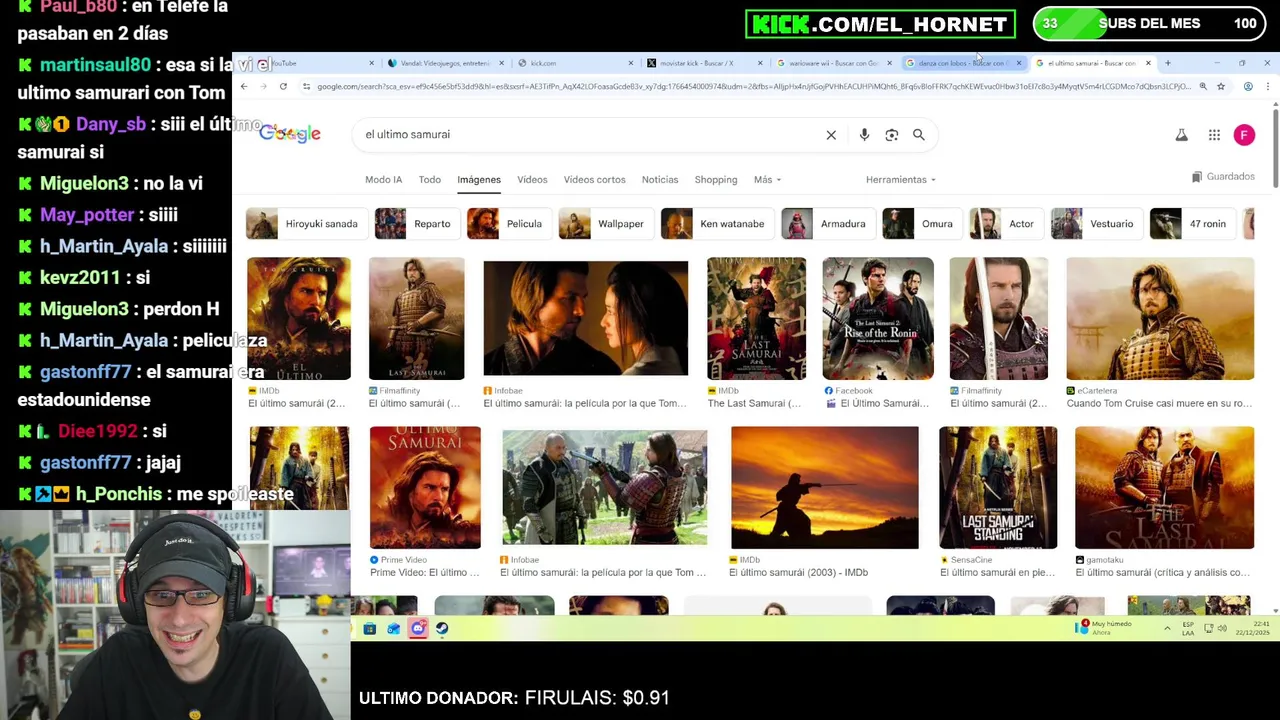Open Guardados saved items
Screen dimensions: 1280x720
pos(1223,177)
